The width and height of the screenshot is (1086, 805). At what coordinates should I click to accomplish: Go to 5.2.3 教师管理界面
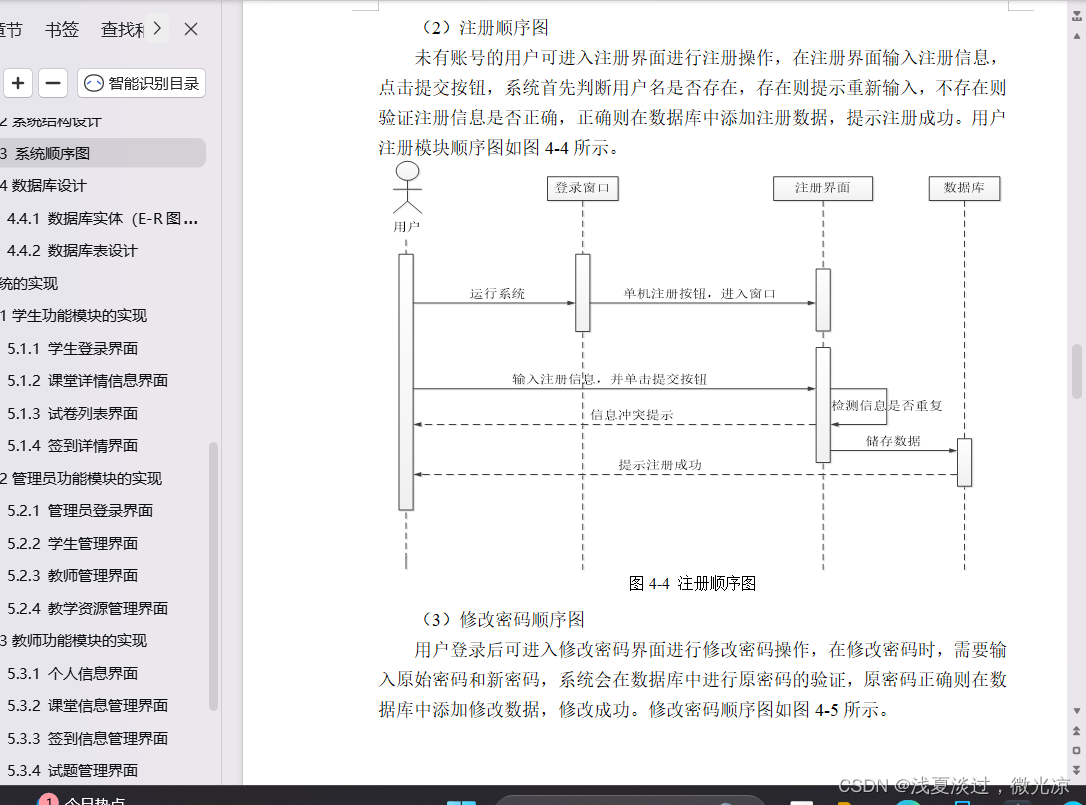coord(72,576)
